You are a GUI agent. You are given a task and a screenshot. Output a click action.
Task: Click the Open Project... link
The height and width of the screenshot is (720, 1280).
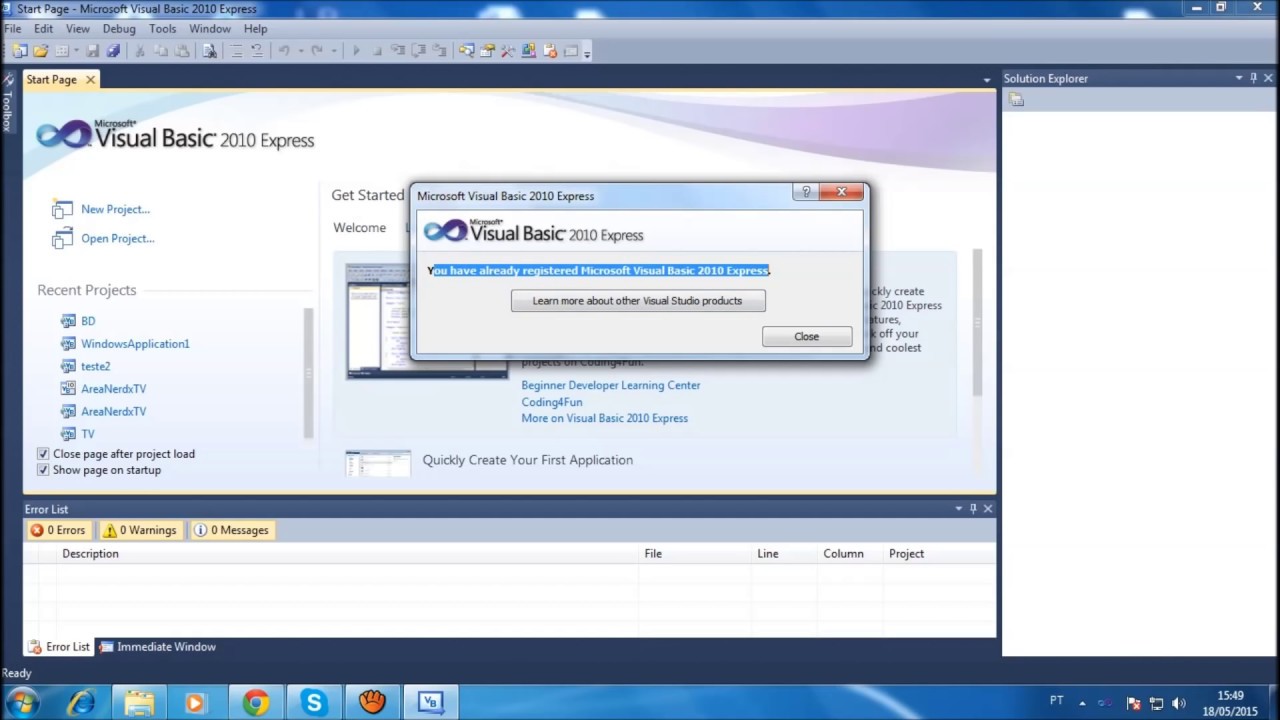118,239
